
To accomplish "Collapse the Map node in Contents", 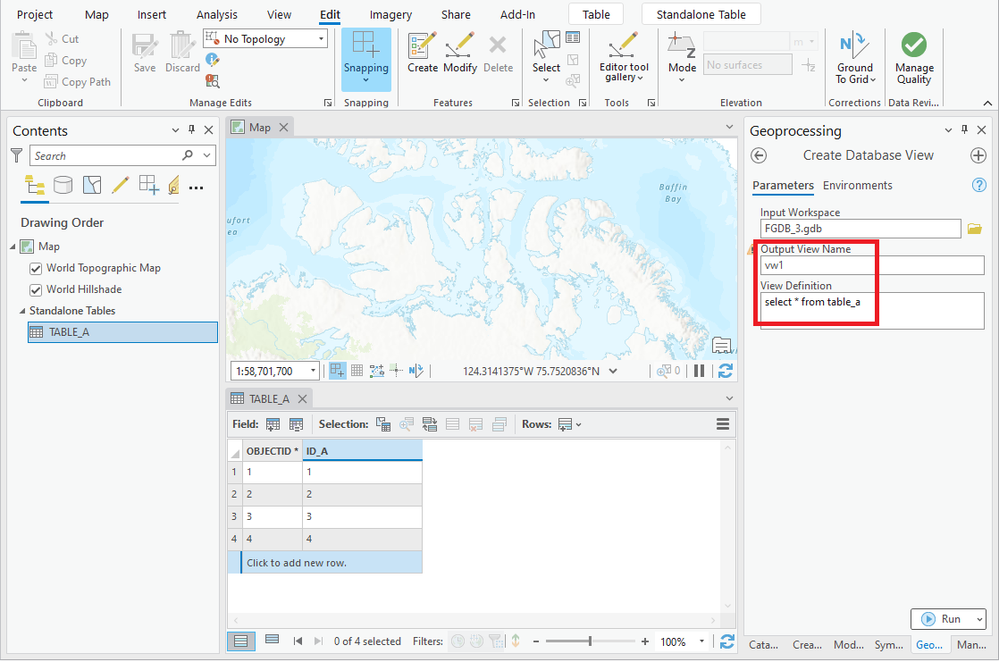I will pyautogui.click(x=13, y=247).
